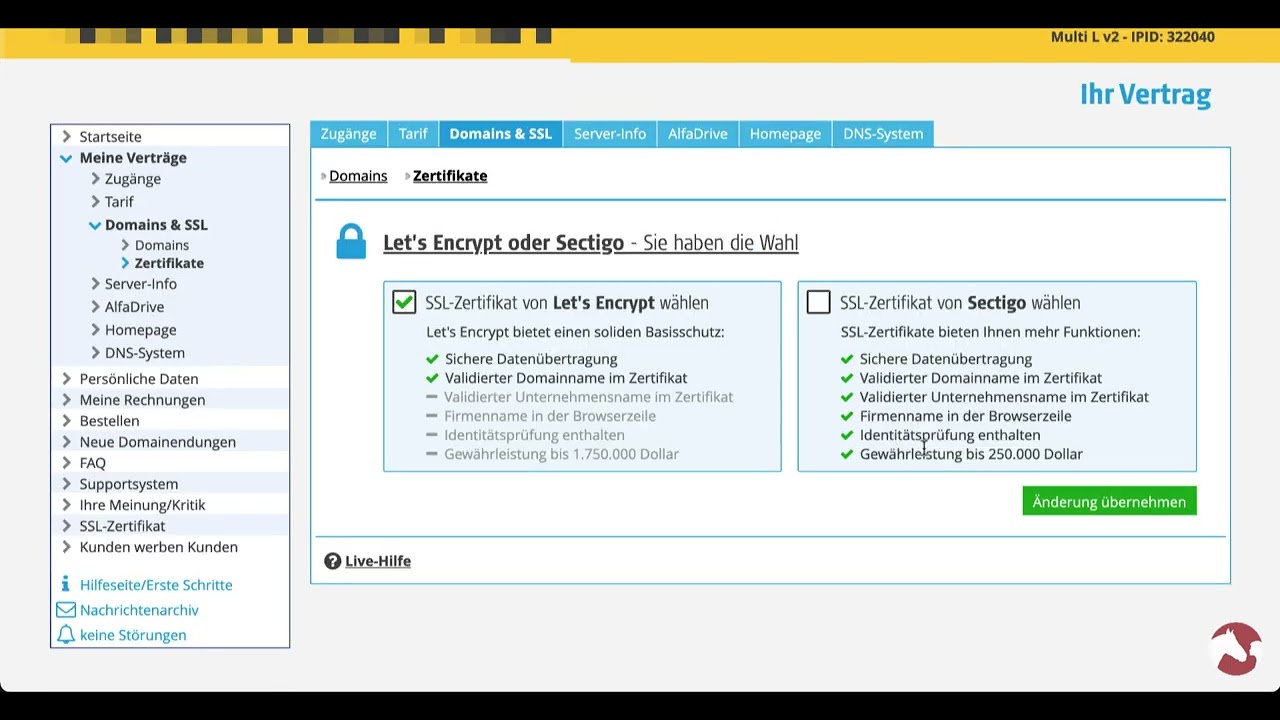
Task: Open Ihre Meinung/Kritik in the sidebar
Action: [142, 505]
